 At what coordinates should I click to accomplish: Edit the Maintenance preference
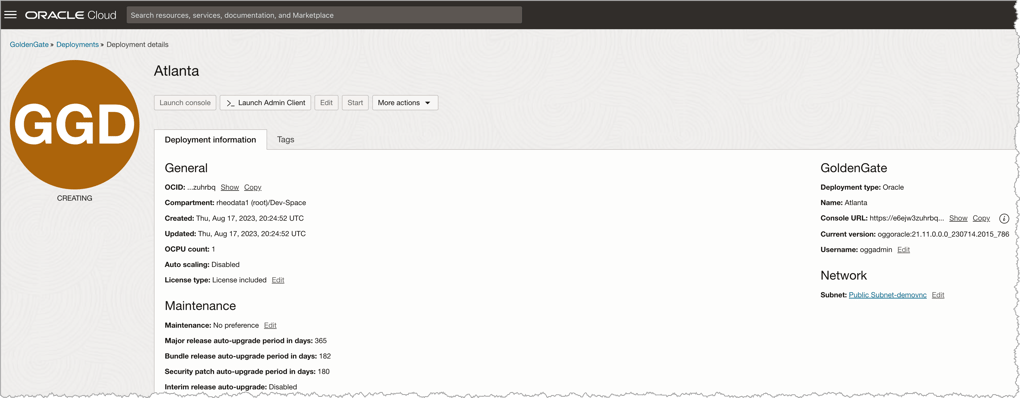coord(270,325)
